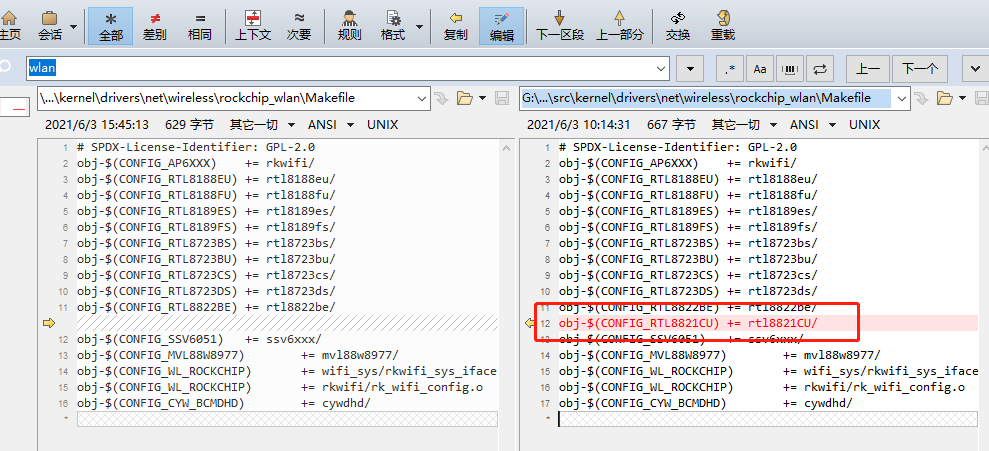989x451 pixels.
Task: Click the 复制 copy toolbar icon
Action: coord(455,26)
